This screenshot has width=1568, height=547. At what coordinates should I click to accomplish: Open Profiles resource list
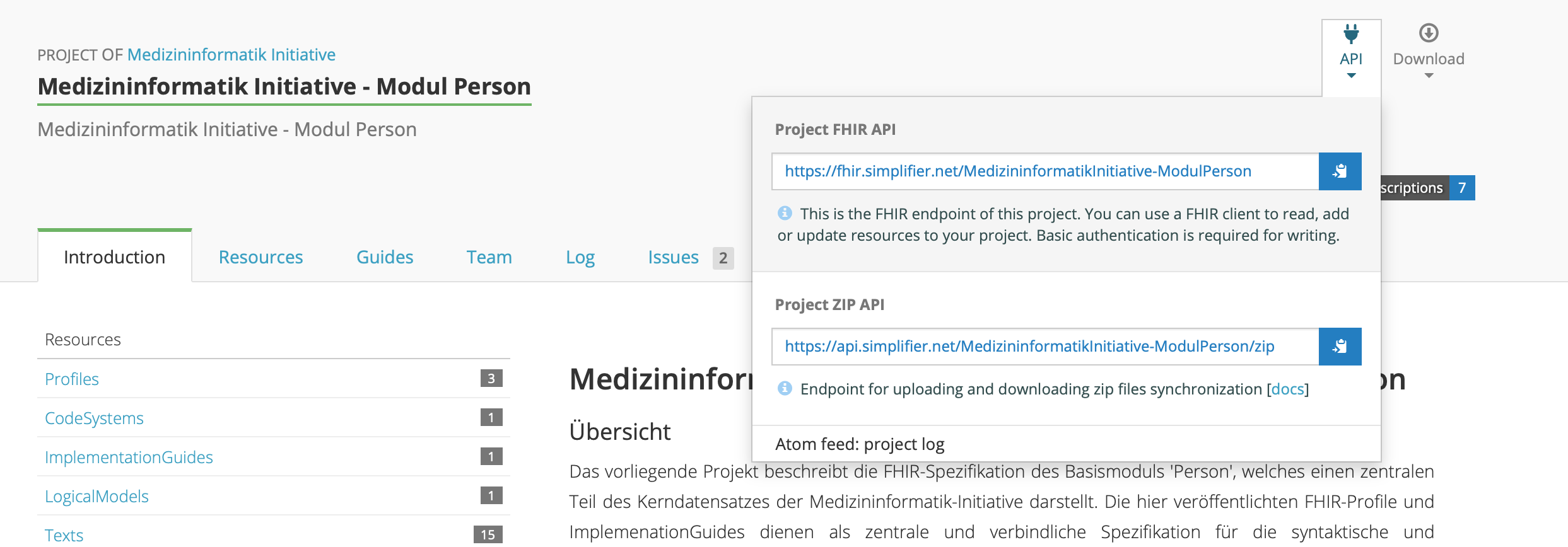[x=72, y=379]
